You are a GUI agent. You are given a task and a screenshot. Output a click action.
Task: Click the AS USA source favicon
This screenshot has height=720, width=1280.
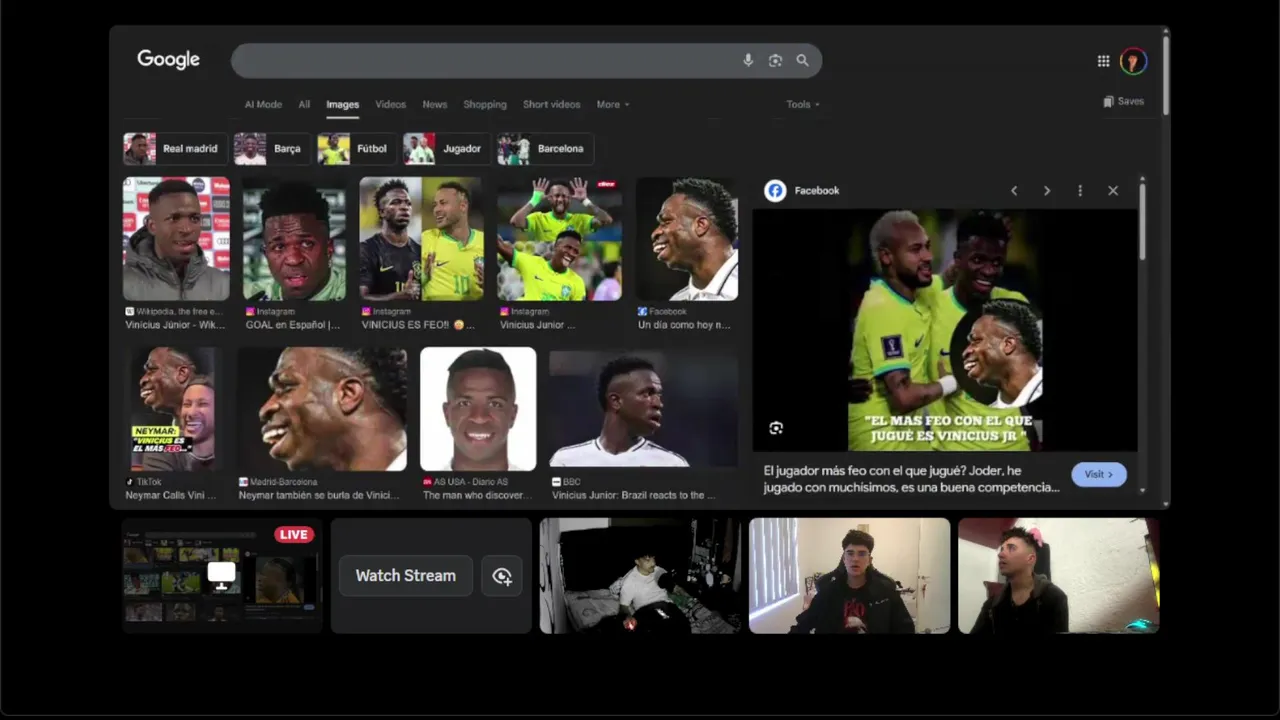click(x=427, y=482)
